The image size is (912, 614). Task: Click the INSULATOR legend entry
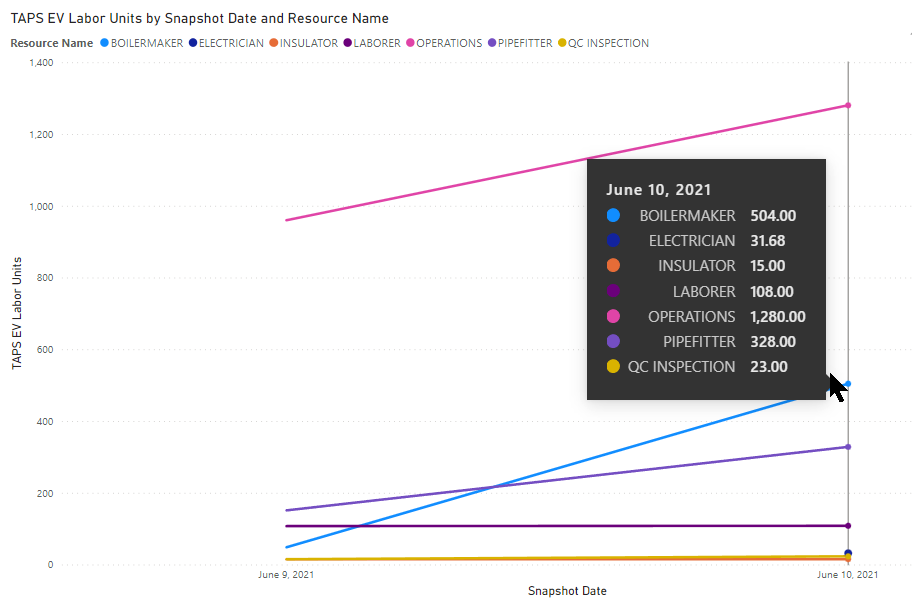coord(308,43)
